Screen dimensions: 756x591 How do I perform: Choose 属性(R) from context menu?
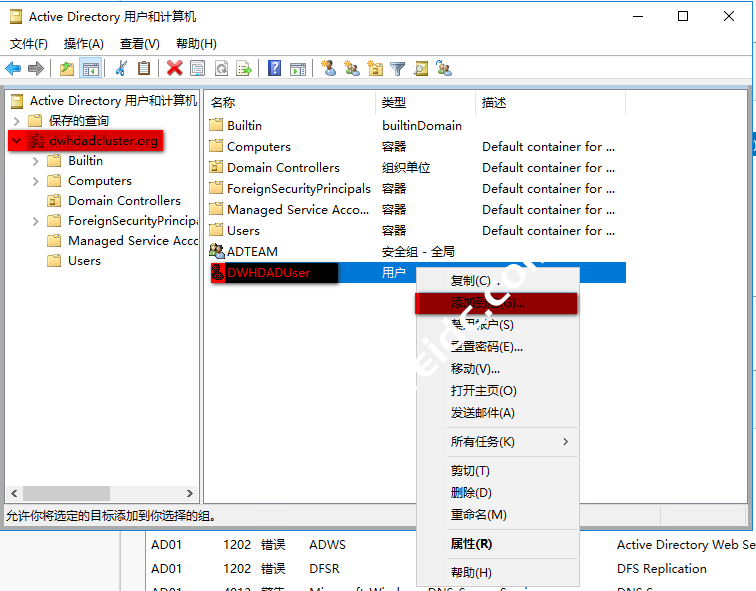(471, 544)
